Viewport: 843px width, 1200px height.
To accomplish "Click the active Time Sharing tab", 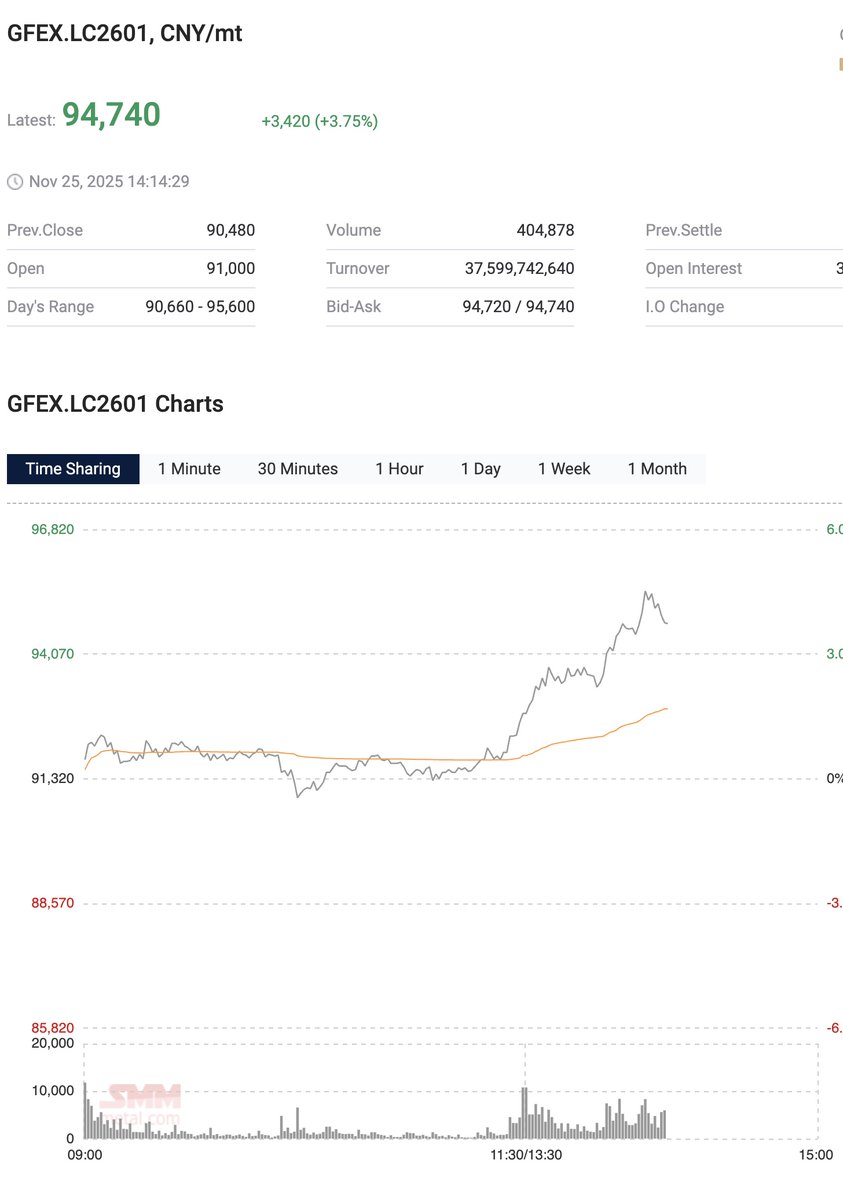I will tap(72, 468).
